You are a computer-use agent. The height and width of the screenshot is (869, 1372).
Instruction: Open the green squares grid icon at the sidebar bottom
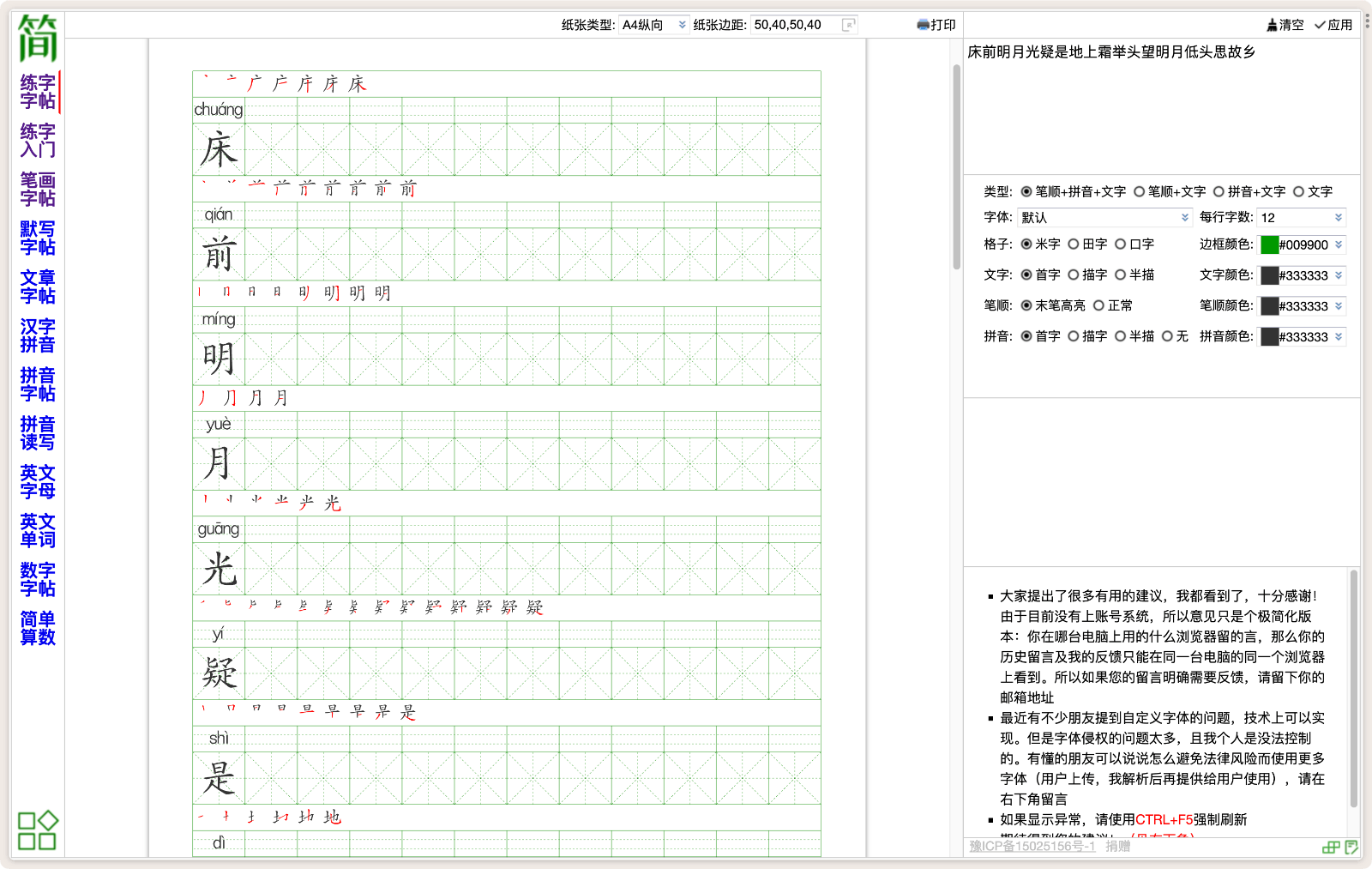38,830
